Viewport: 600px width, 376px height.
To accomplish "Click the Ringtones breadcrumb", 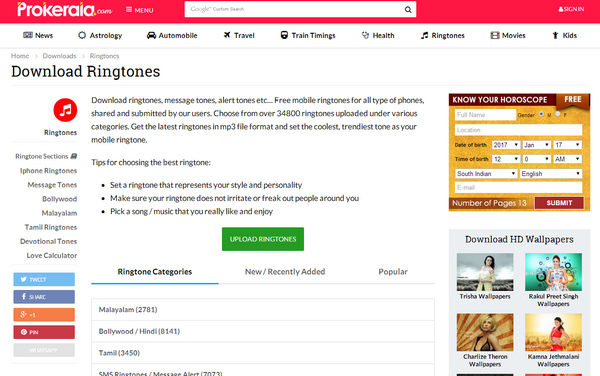I will click(x=104, y=56).
